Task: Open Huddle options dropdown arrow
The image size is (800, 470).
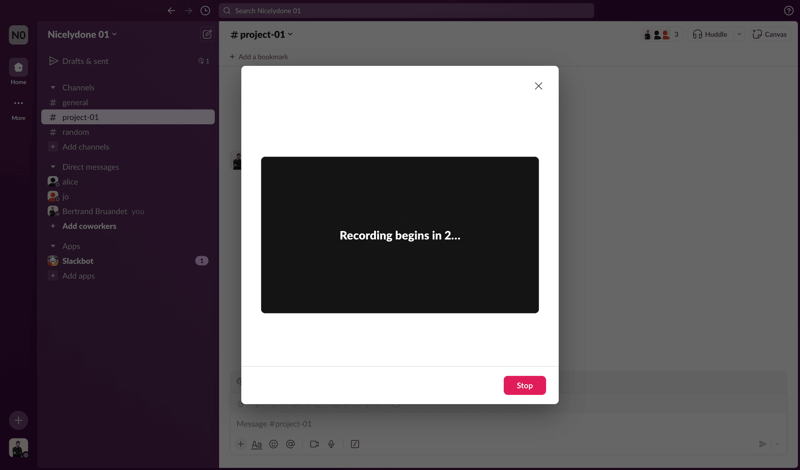Action: pyautogui.click(x=738, y=34)
